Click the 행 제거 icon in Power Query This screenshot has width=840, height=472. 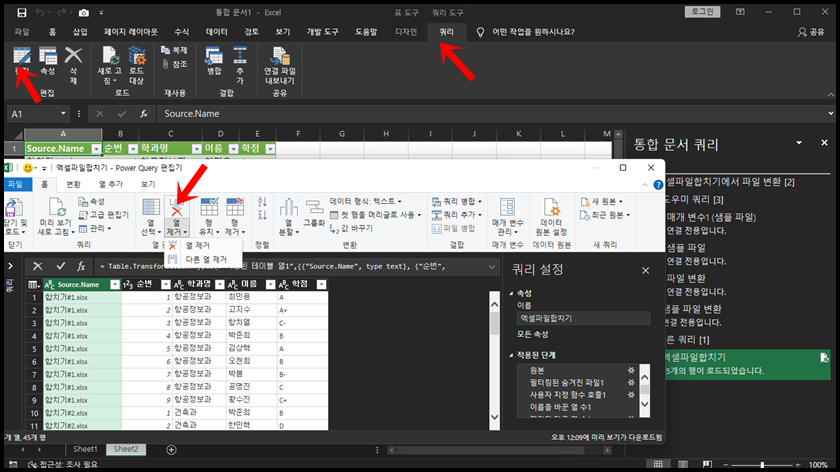pos(235,216)
